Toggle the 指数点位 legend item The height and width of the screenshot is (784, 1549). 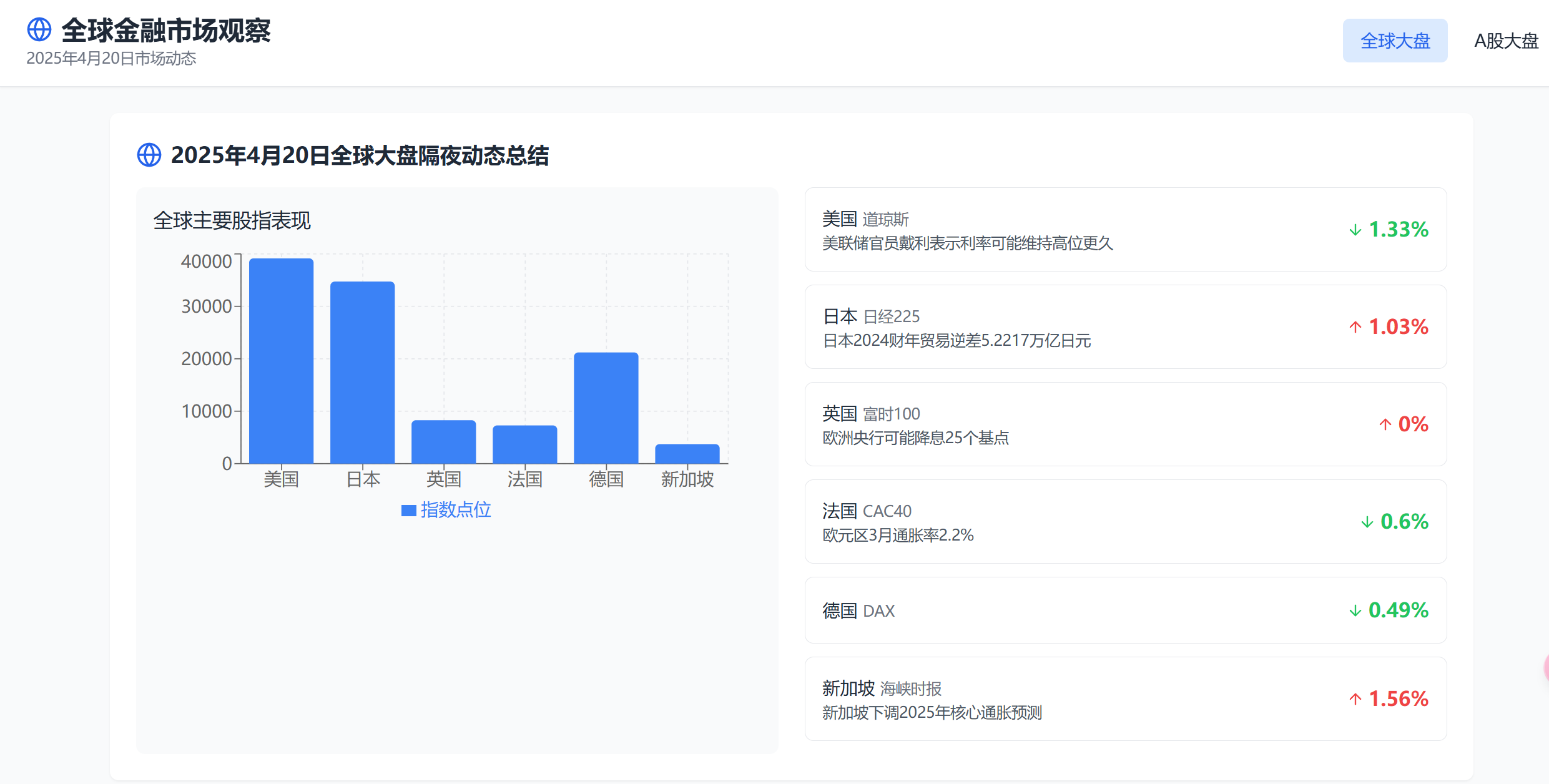point(455,510)
